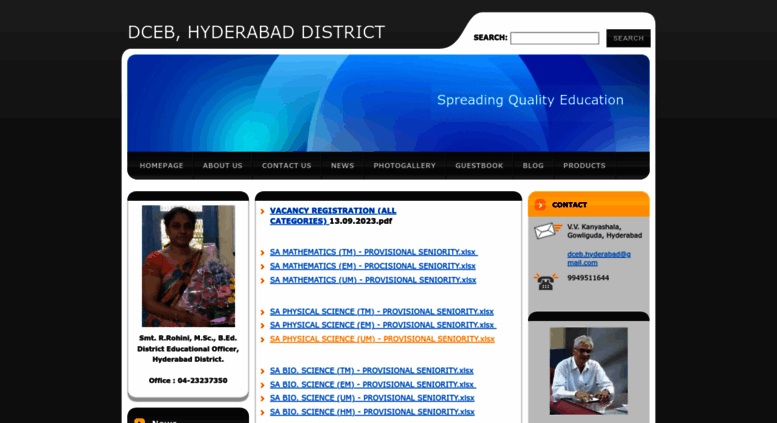Screen dimensions: 777x423
Task: Open SA PHYSICAL SCIENCE (TM) seniority file
Action: [382, 312]
